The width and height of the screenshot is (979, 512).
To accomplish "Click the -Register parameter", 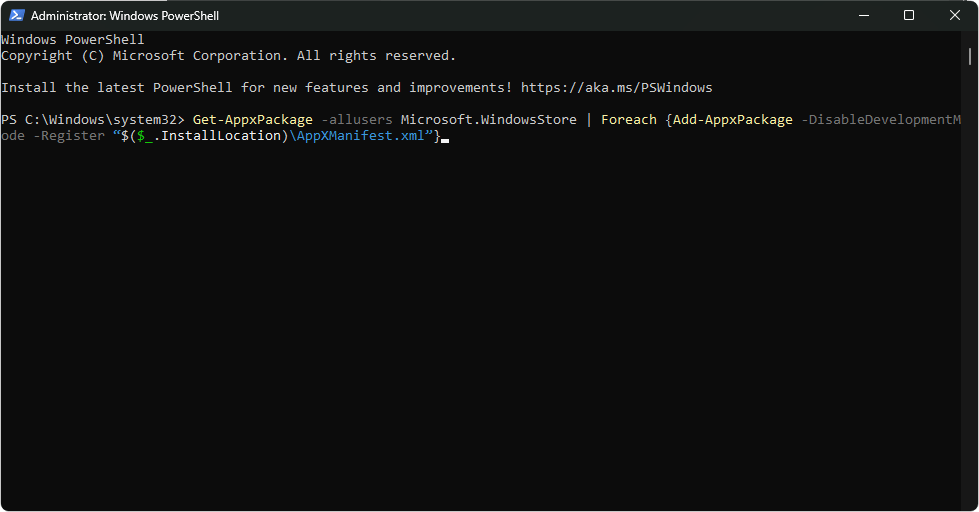I will click(69, 135).
